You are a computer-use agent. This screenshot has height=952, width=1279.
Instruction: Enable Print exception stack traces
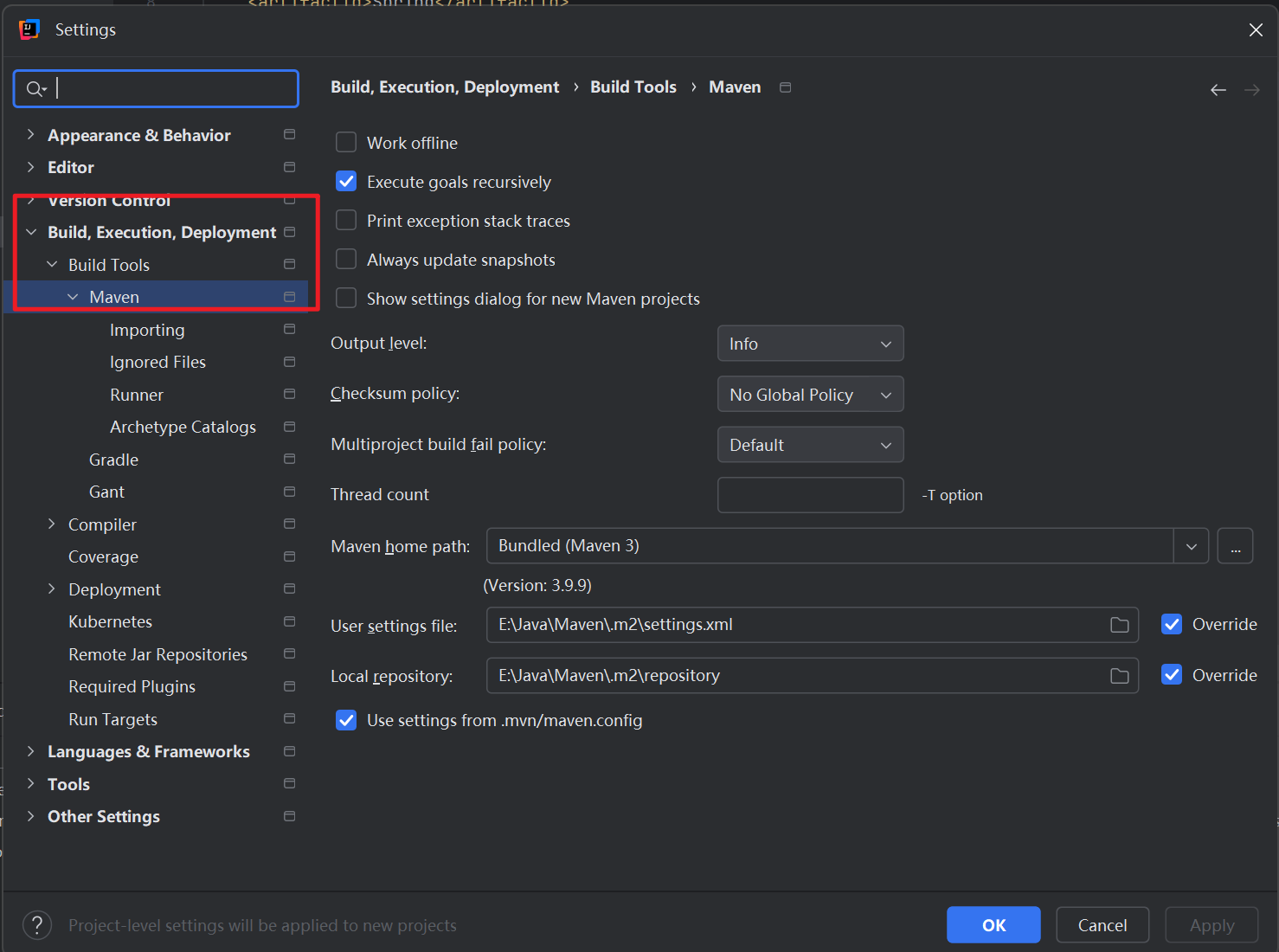346,220
